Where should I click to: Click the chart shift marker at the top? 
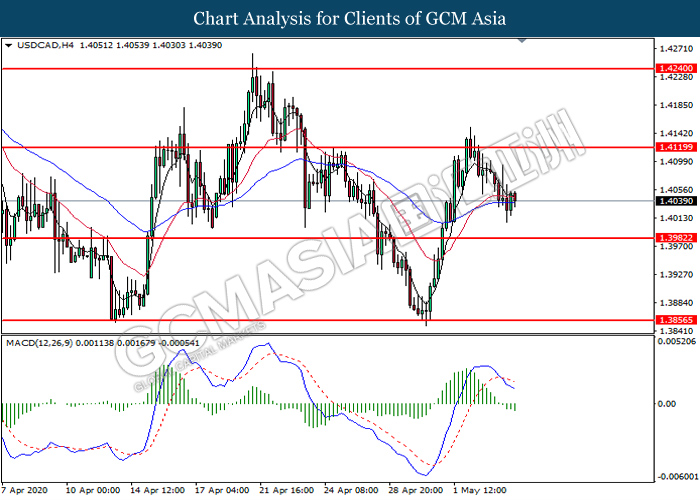pos(522,41)
